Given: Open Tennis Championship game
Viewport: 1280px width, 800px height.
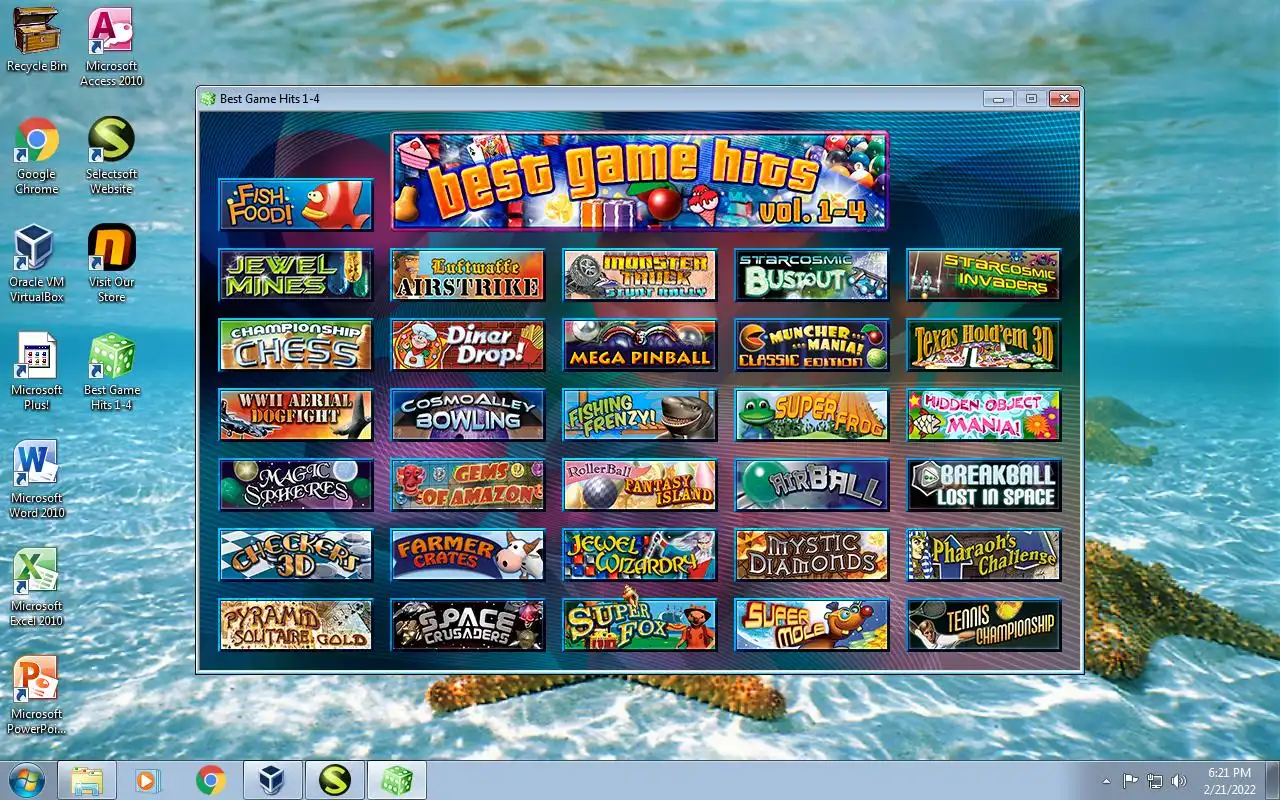Looking at the screenshot, I should (984, 625).
